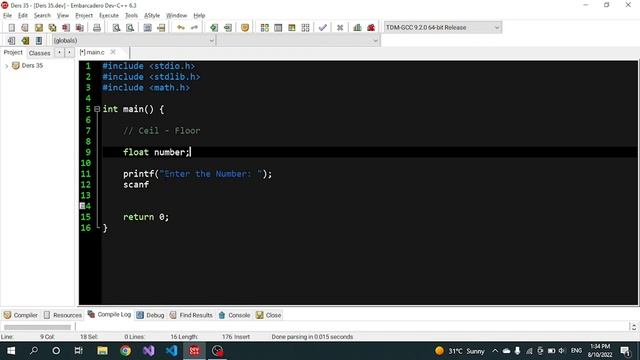Open the Execute menu

point(109,16)
